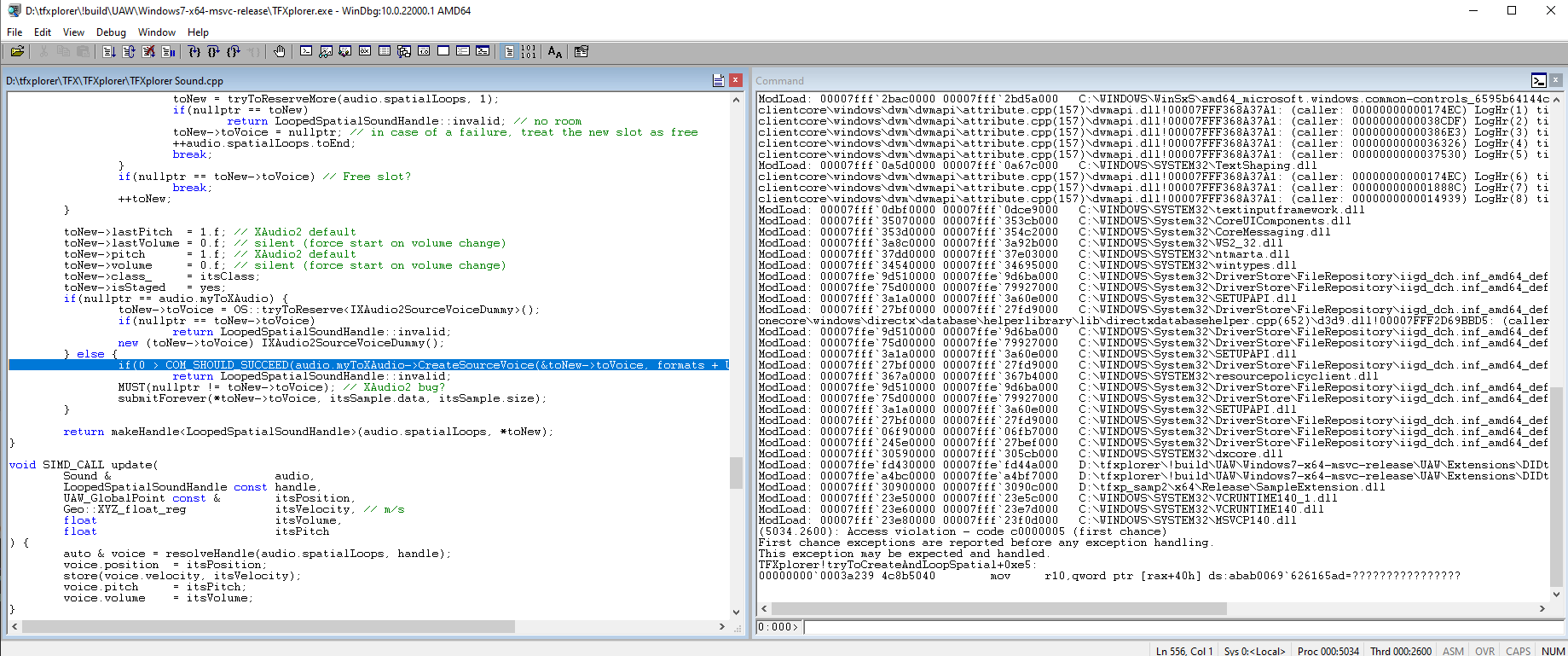1568x656 pixels.
Task: Click the Step Over toolbar icon
Action: (213, 52)
